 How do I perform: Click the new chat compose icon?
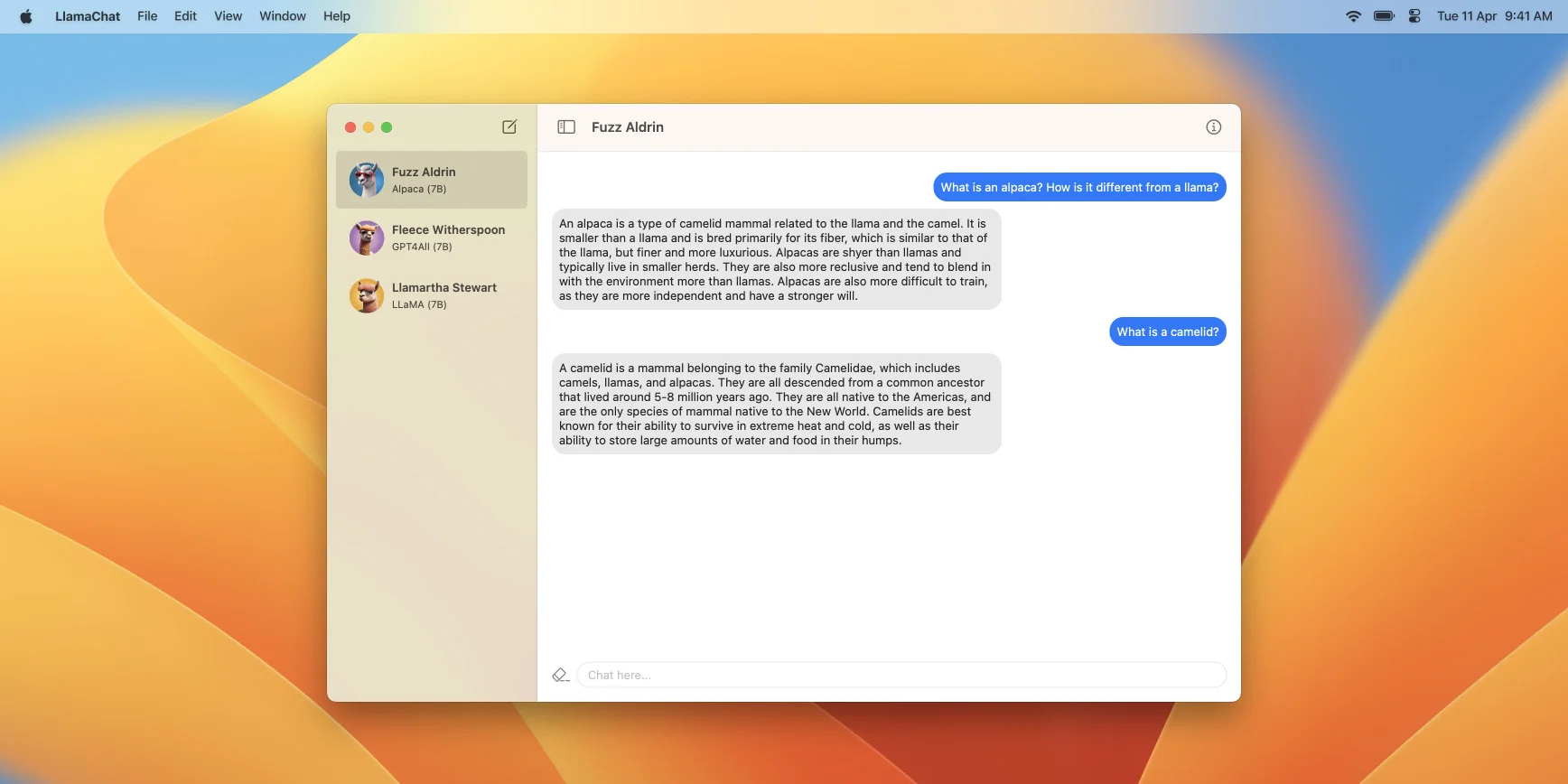509,127
